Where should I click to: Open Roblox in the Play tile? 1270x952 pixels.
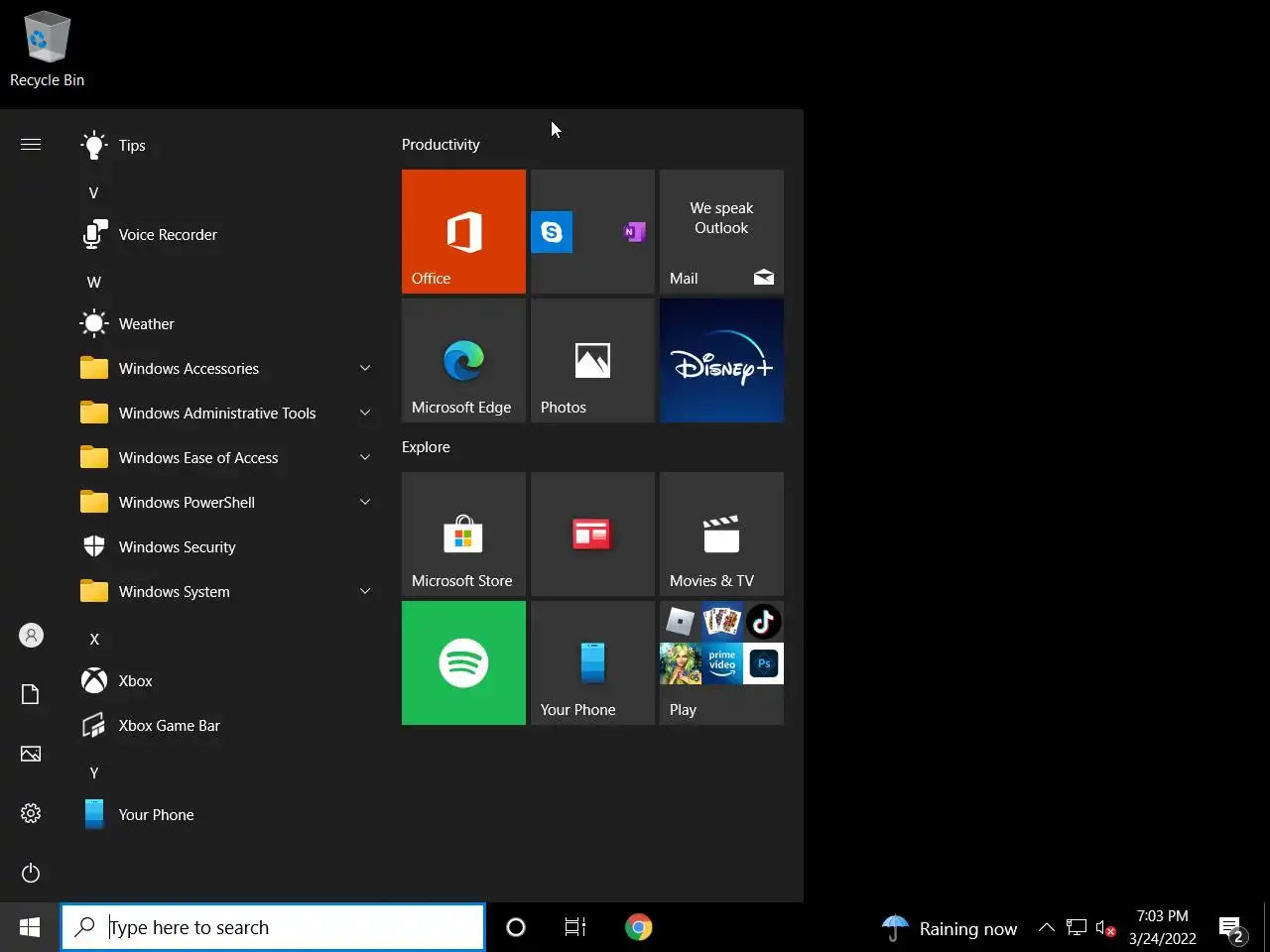680,622
